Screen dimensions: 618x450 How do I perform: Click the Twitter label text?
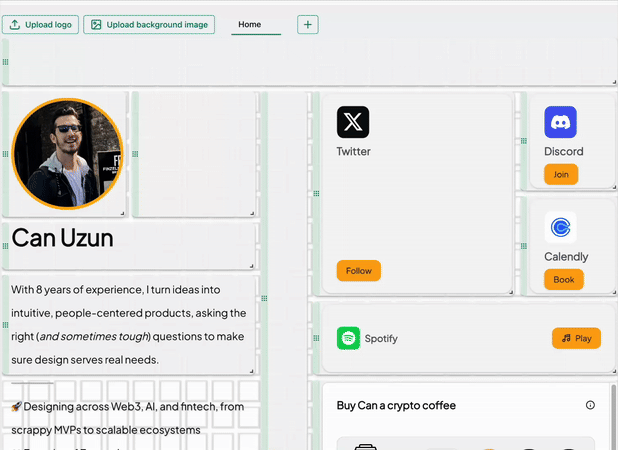point(354,151)
